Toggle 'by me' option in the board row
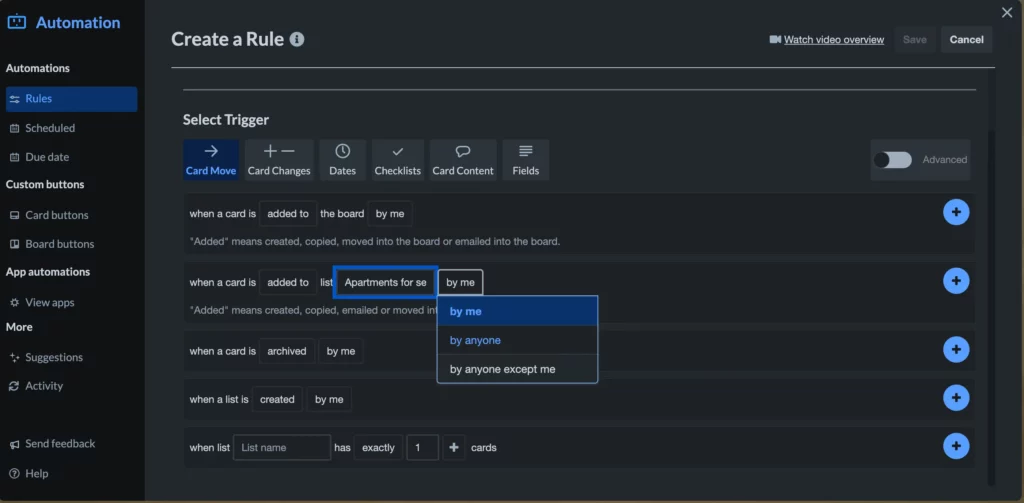 (390, 214)
